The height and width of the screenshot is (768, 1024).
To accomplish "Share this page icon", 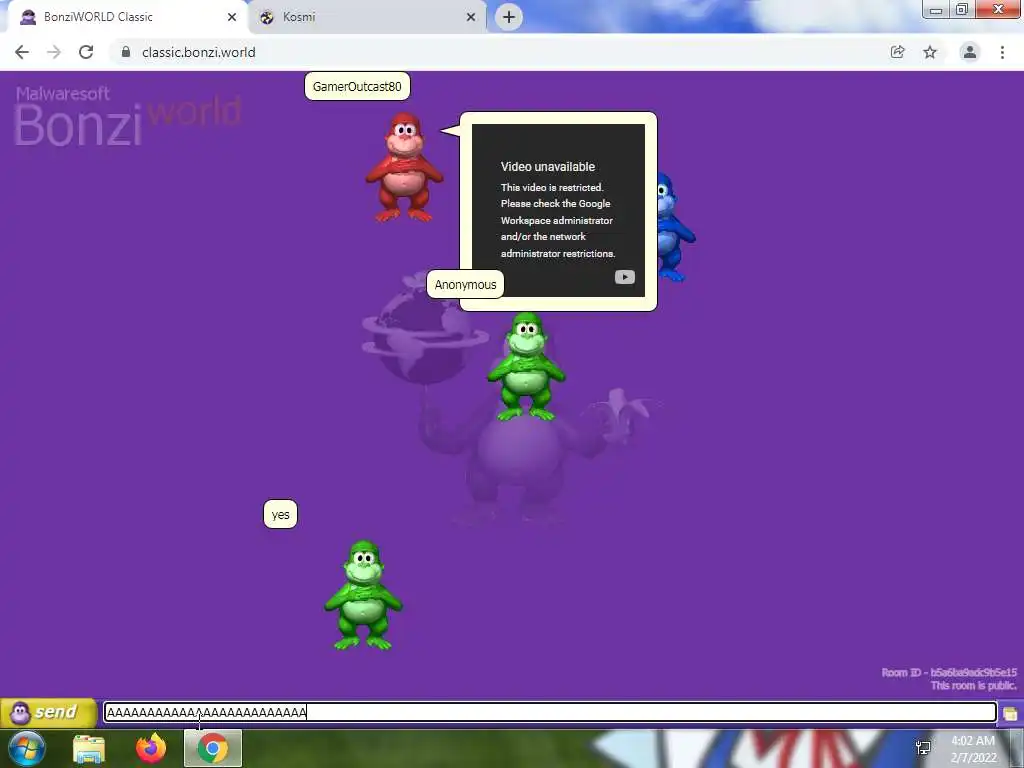I will 898,52.
